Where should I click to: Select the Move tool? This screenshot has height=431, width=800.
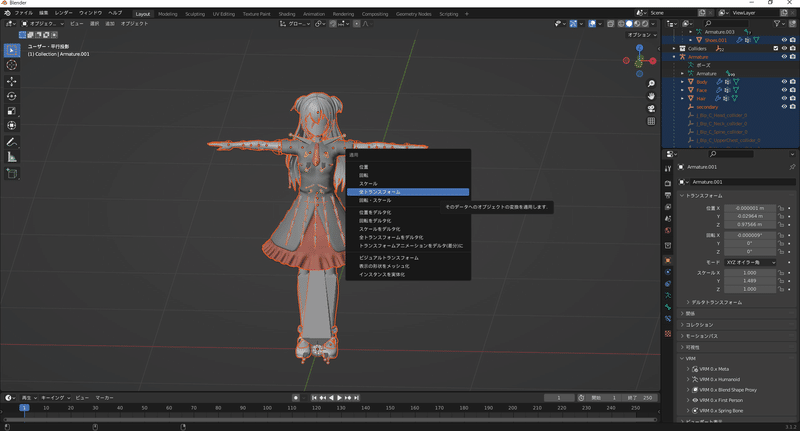point(12,81)
